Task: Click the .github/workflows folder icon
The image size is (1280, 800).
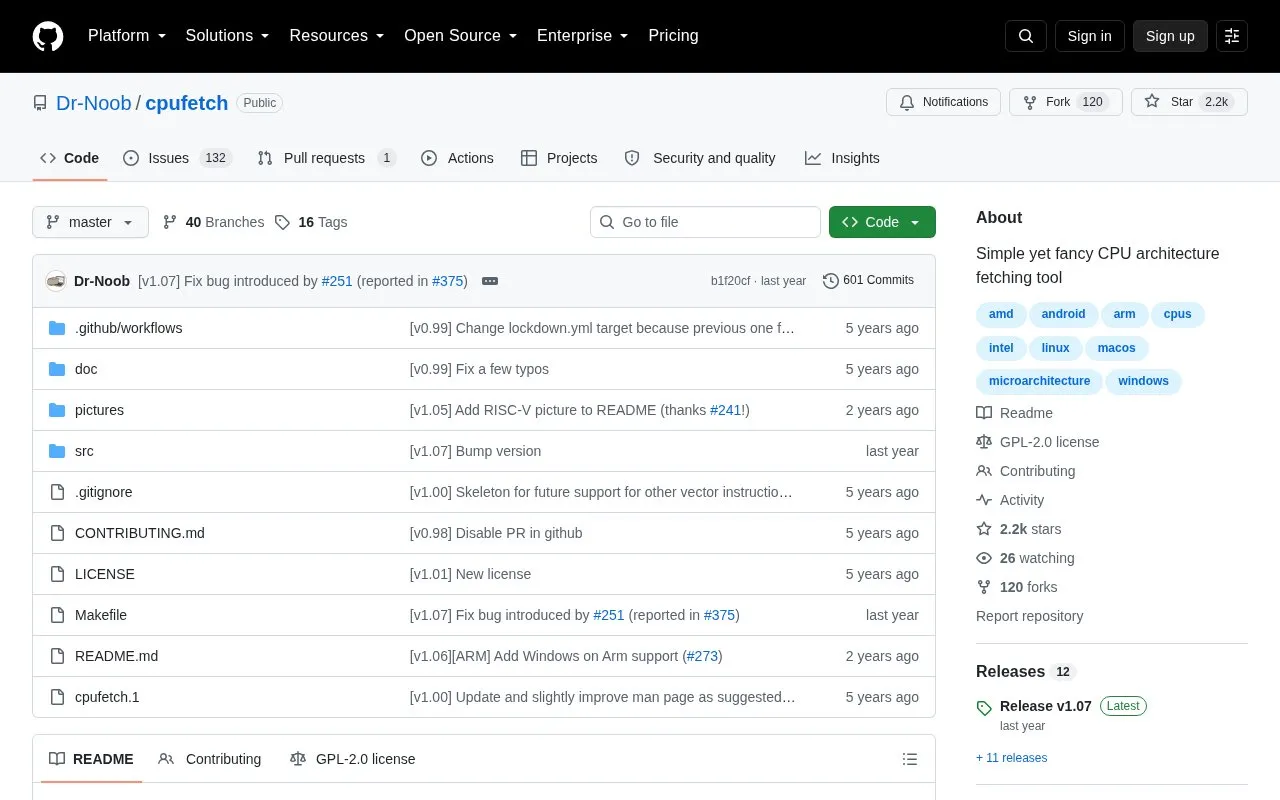Action: point(57,328)
